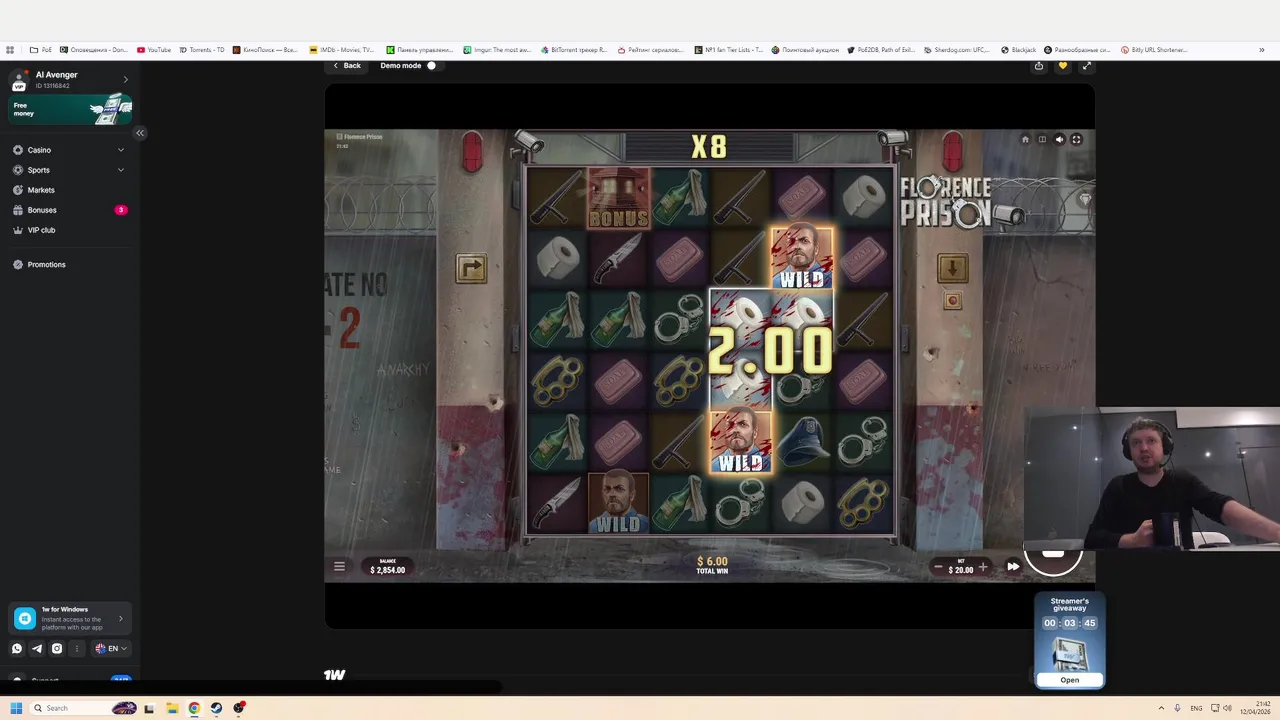Open Instagram social link
The image size is (1280, 720).
pyautogui.click(x=57, y=648)
